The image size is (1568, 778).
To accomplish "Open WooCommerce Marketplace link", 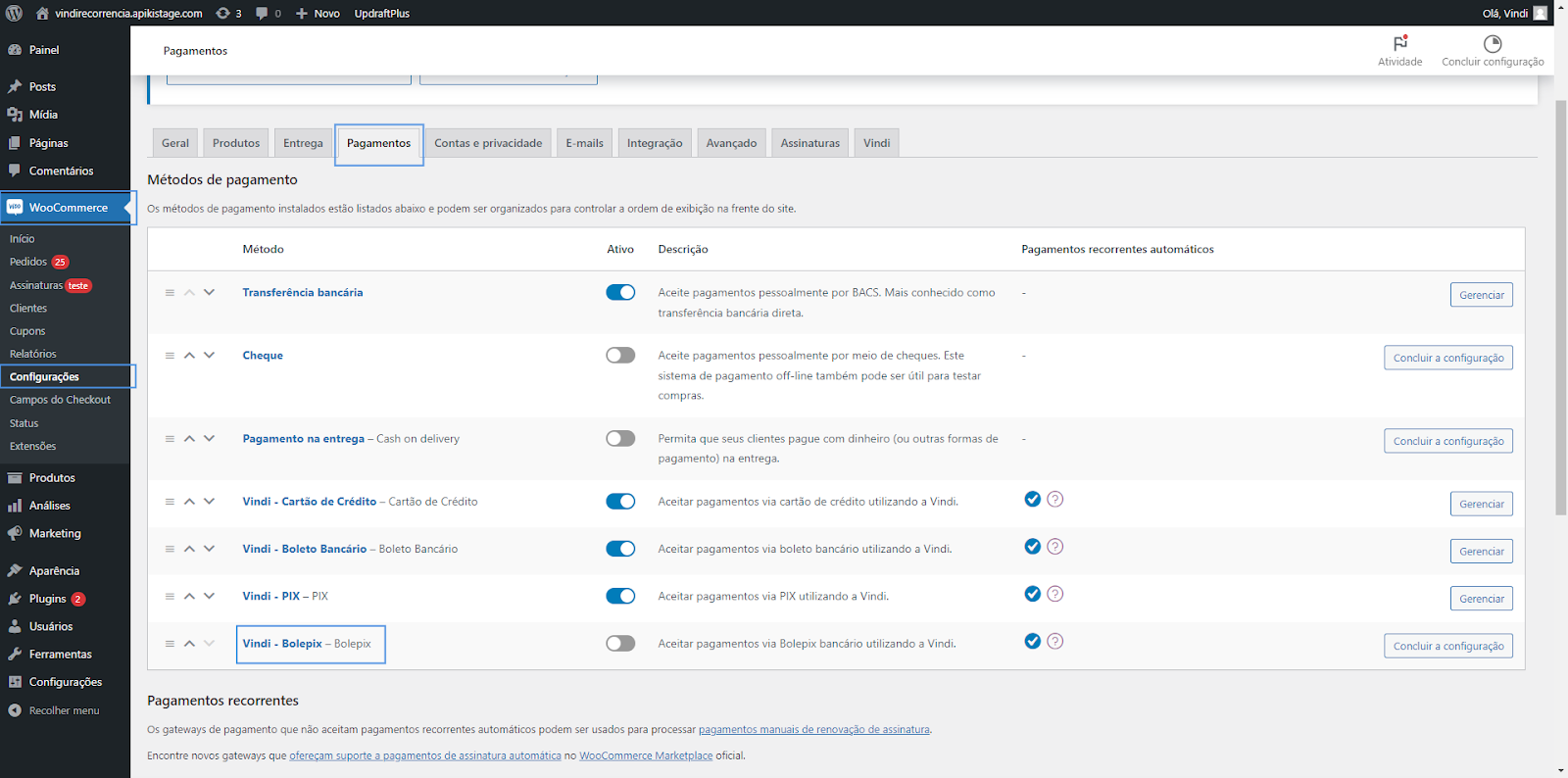I will (646, 756).
